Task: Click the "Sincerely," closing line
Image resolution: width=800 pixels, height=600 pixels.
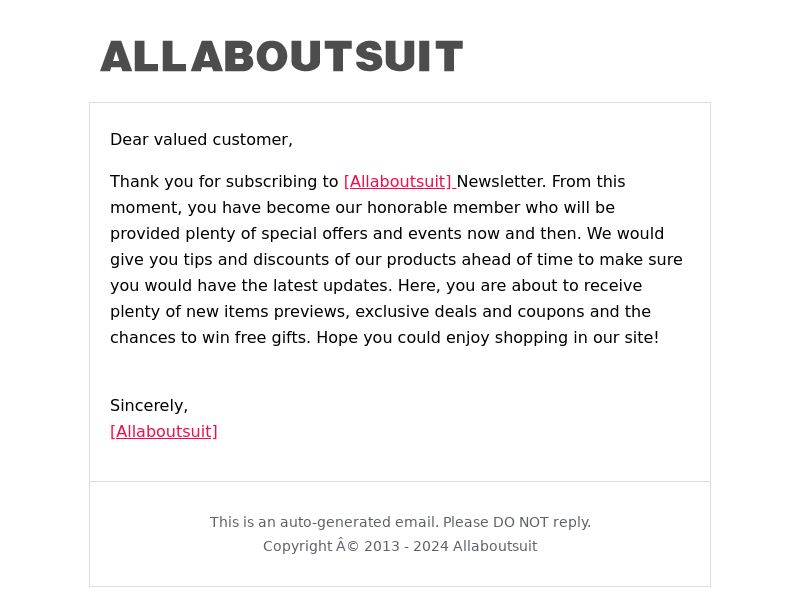Action: coord(149,406)
